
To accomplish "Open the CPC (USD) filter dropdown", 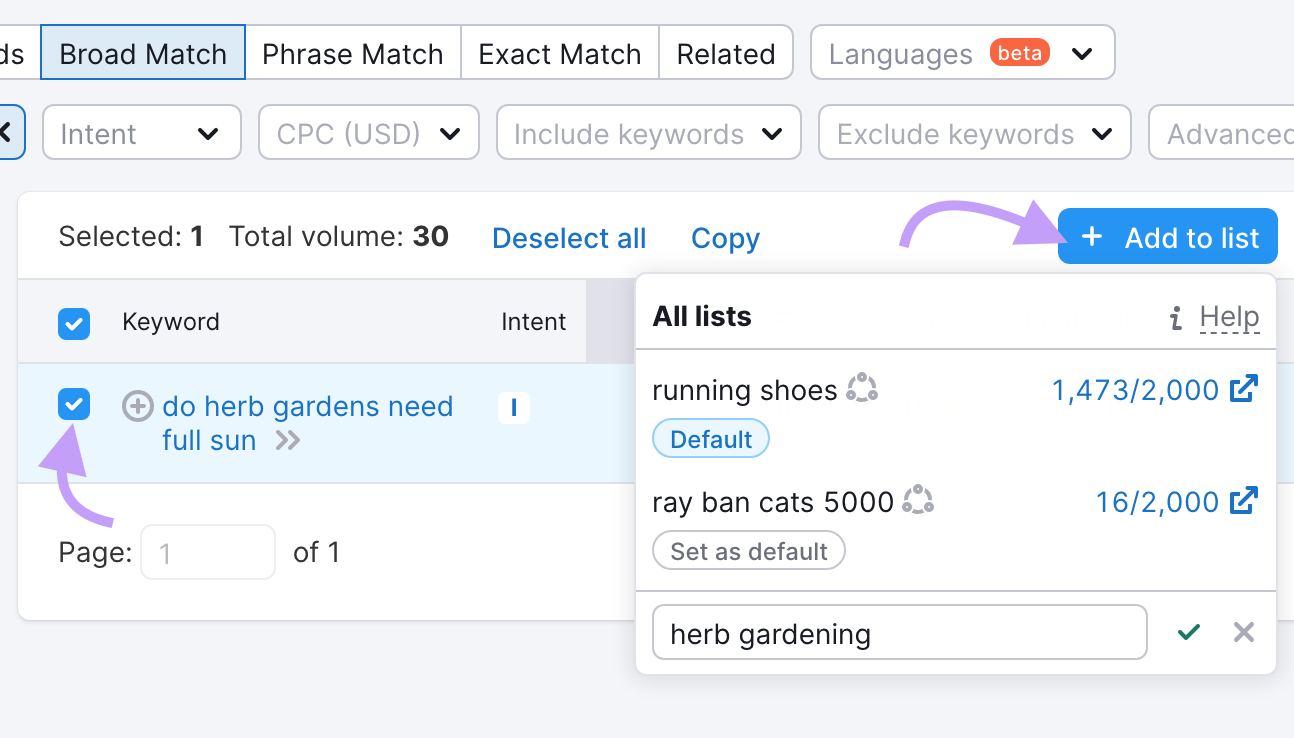I will 368,132.
